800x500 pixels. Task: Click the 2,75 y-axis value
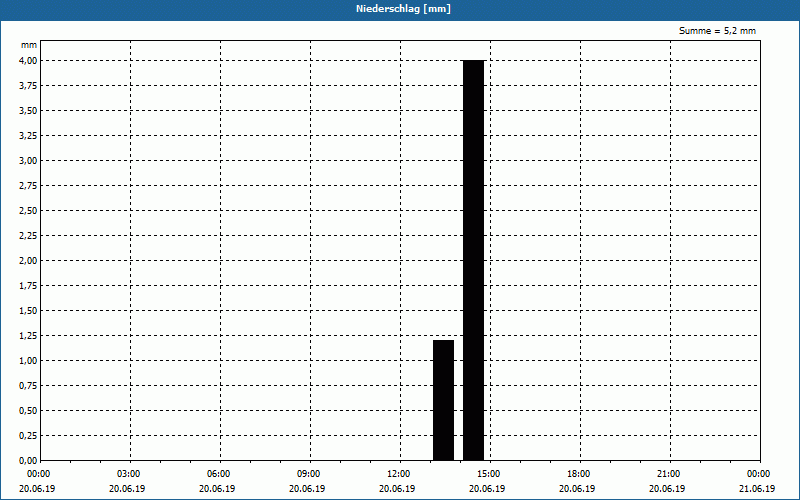[x=28, y=186]
